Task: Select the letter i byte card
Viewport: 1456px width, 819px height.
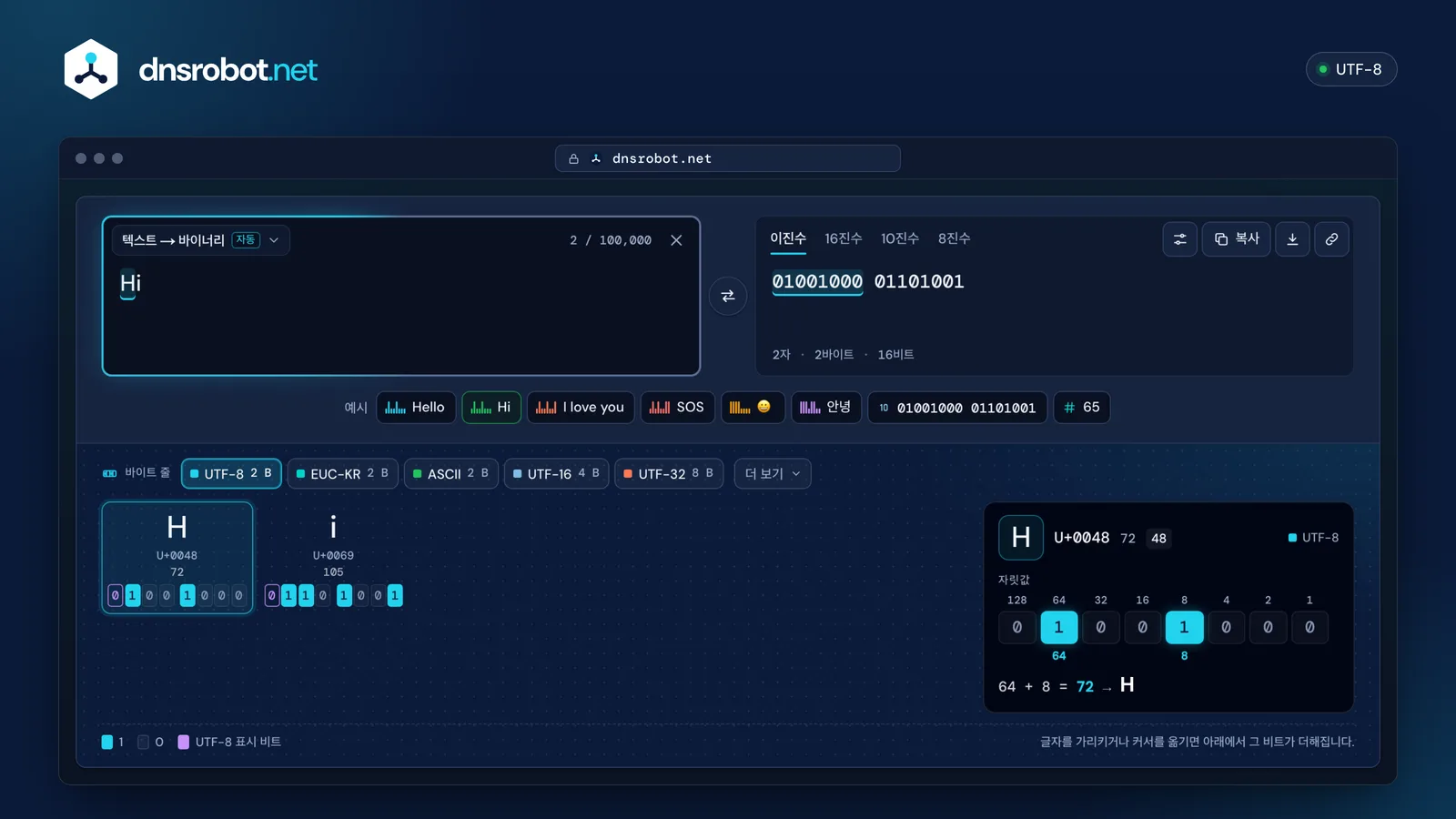Action: click(x=333, y=558)
